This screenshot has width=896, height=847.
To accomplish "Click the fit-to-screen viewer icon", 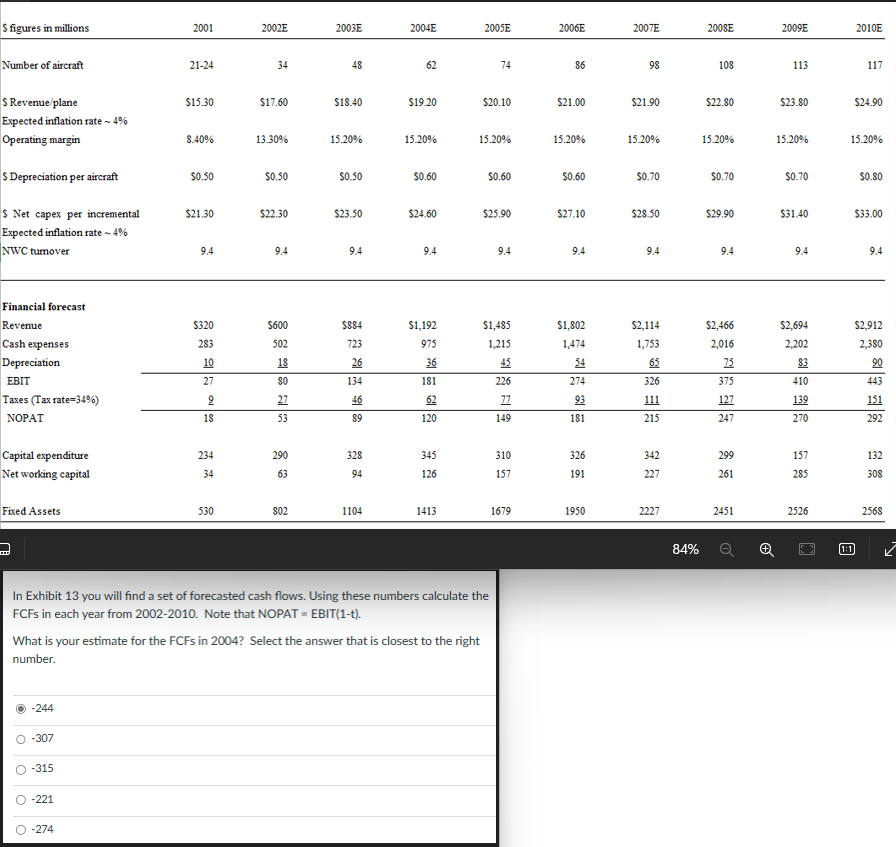I will click(x=806, y=549).
